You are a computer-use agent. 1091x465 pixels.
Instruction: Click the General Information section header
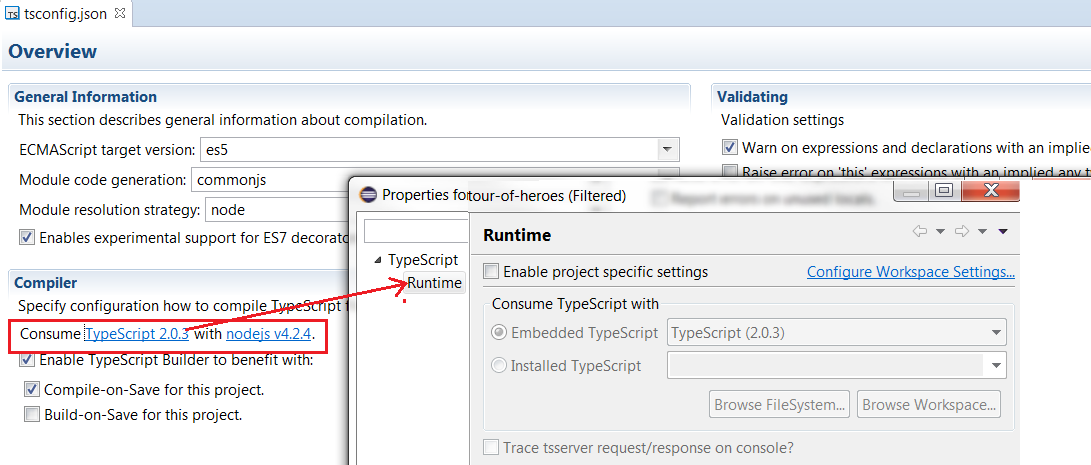pyautogui.click(x=86, y=97)
